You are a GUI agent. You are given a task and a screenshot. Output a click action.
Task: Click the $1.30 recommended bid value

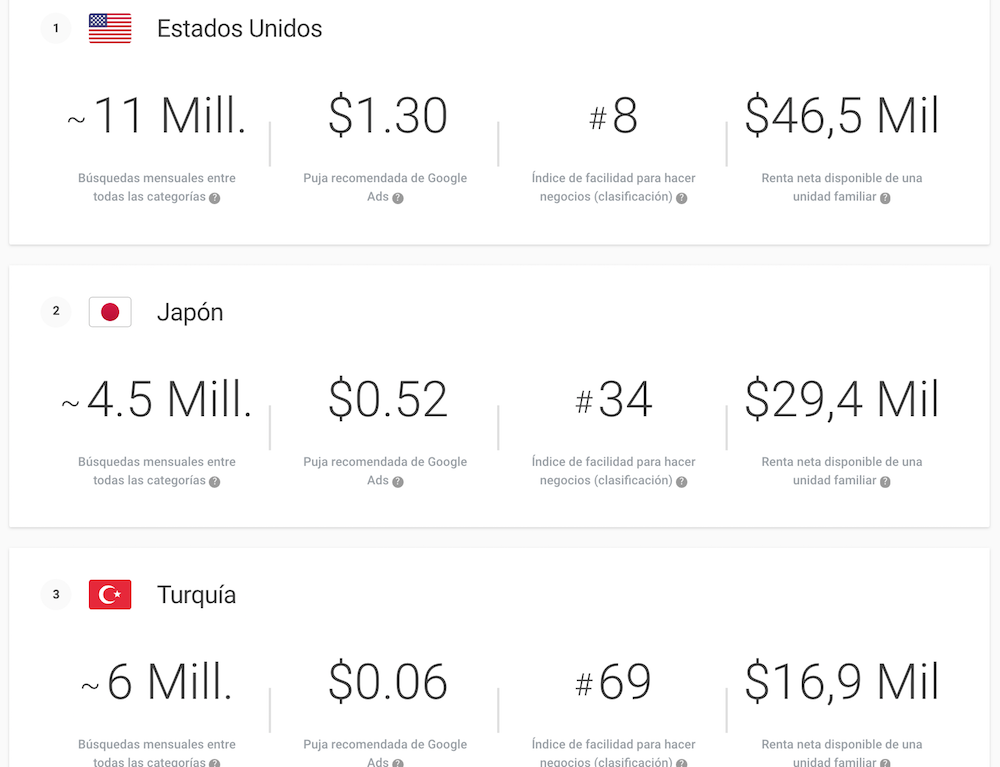388,116
